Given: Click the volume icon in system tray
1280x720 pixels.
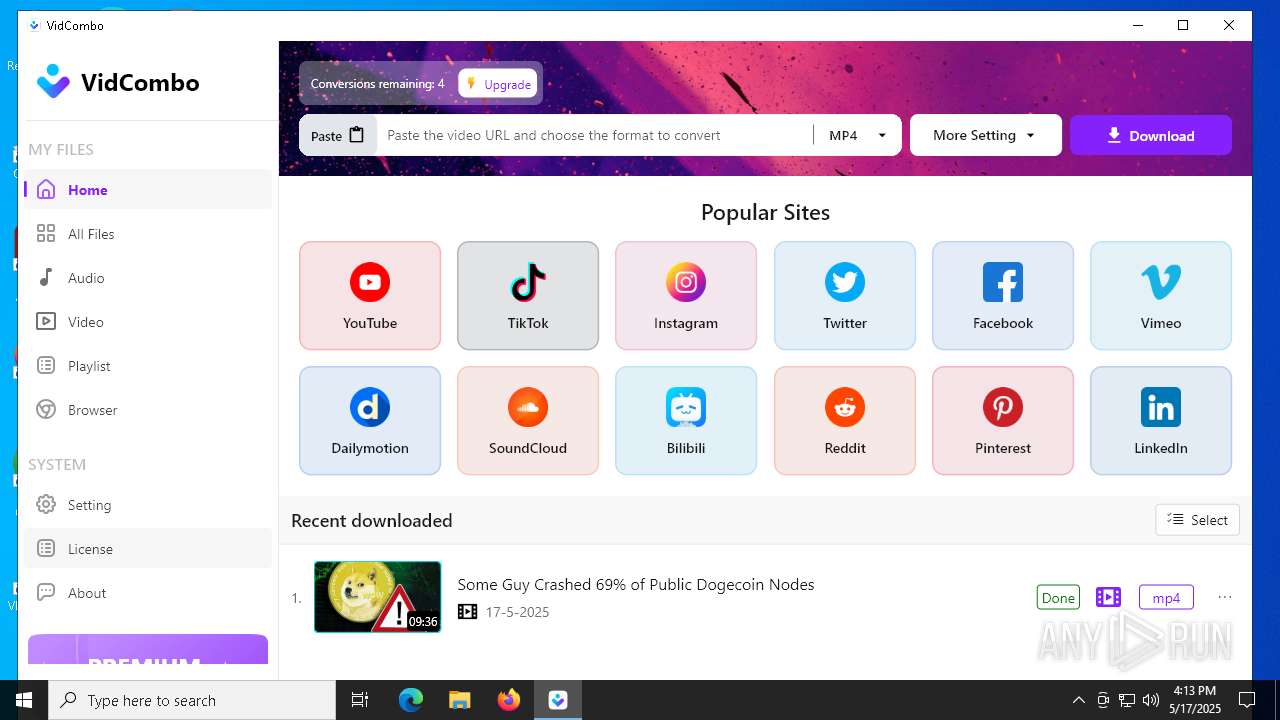Looking at the screenshot, I should click(x=1151, y=700).
